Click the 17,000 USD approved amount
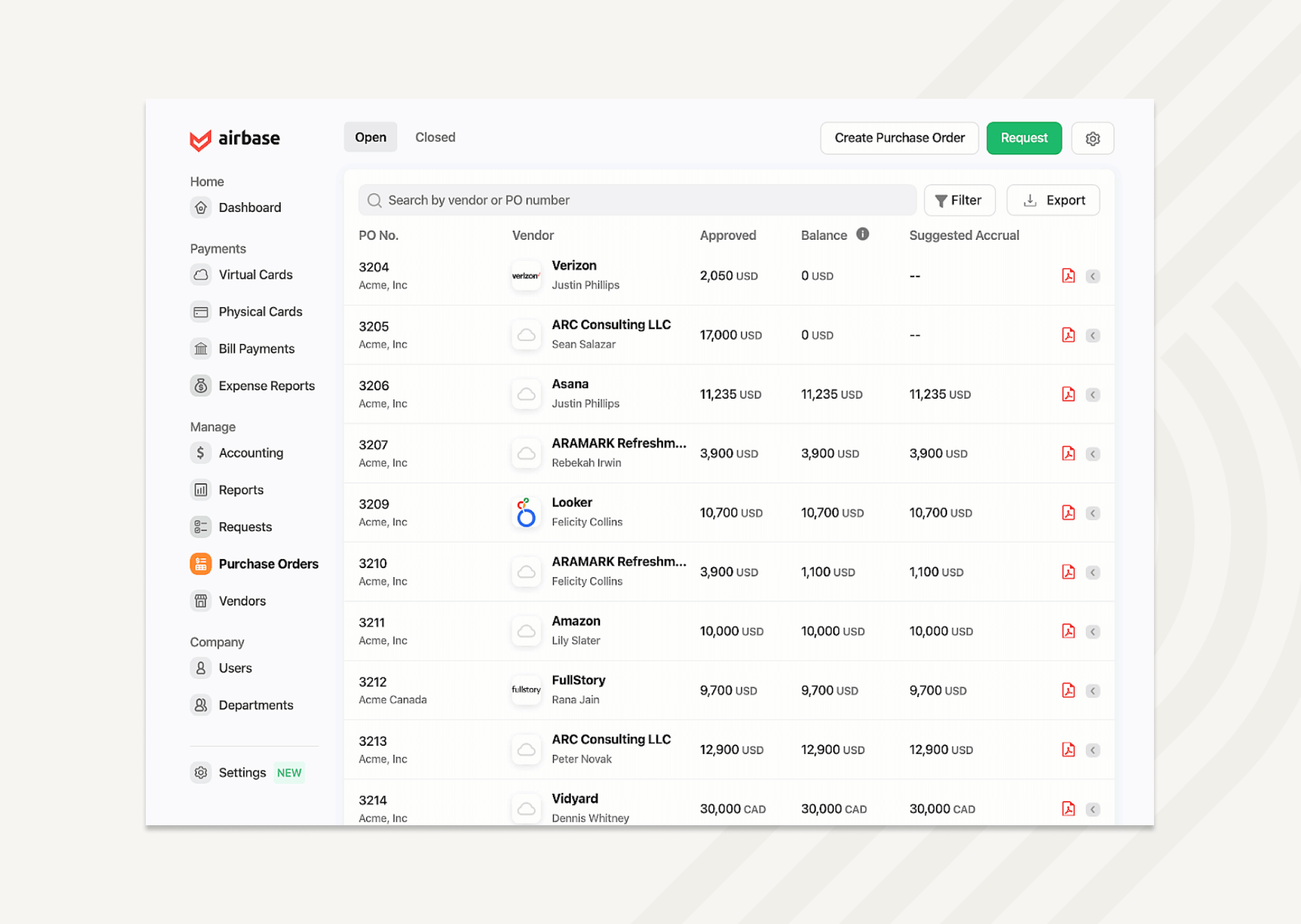 point(731,335)
